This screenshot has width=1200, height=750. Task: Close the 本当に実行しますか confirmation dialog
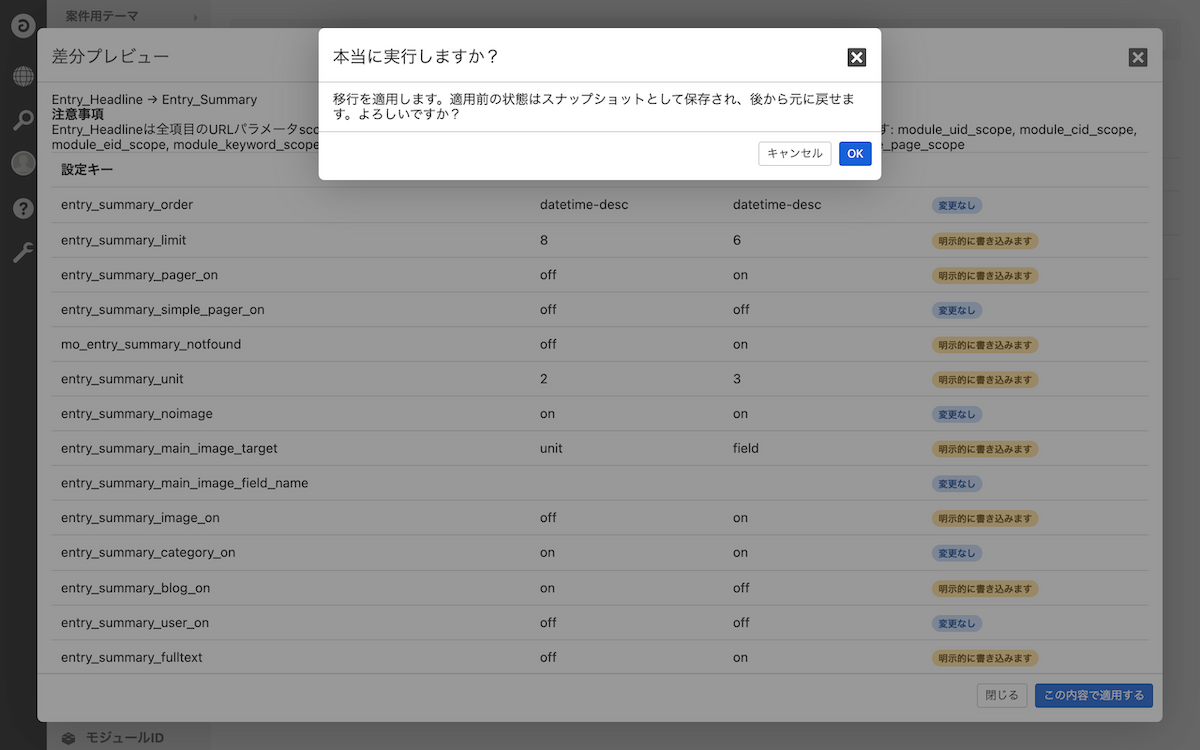click(x=857, y=57)
